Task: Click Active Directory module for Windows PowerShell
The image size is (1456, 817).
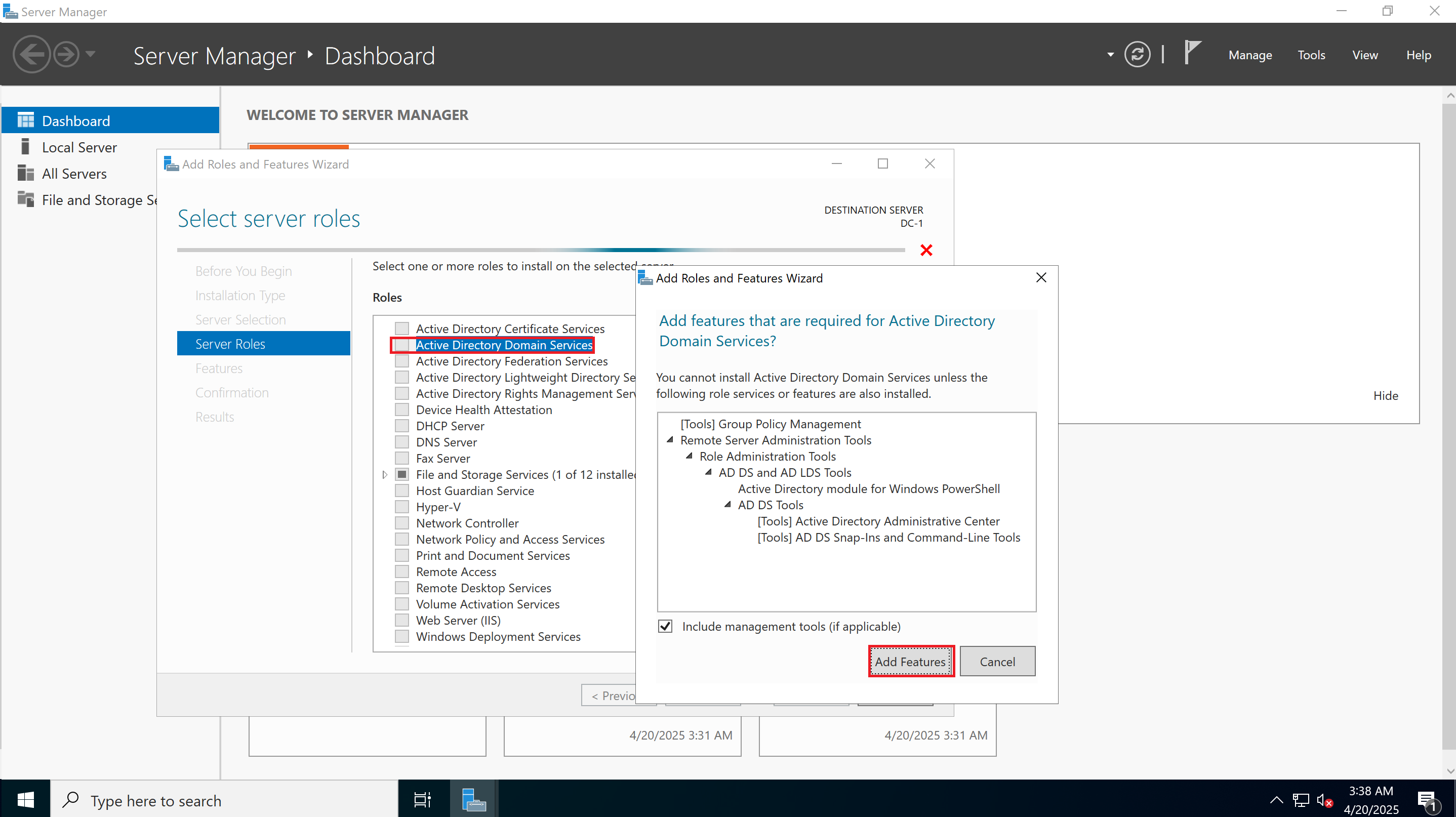Action: point(869,488)
